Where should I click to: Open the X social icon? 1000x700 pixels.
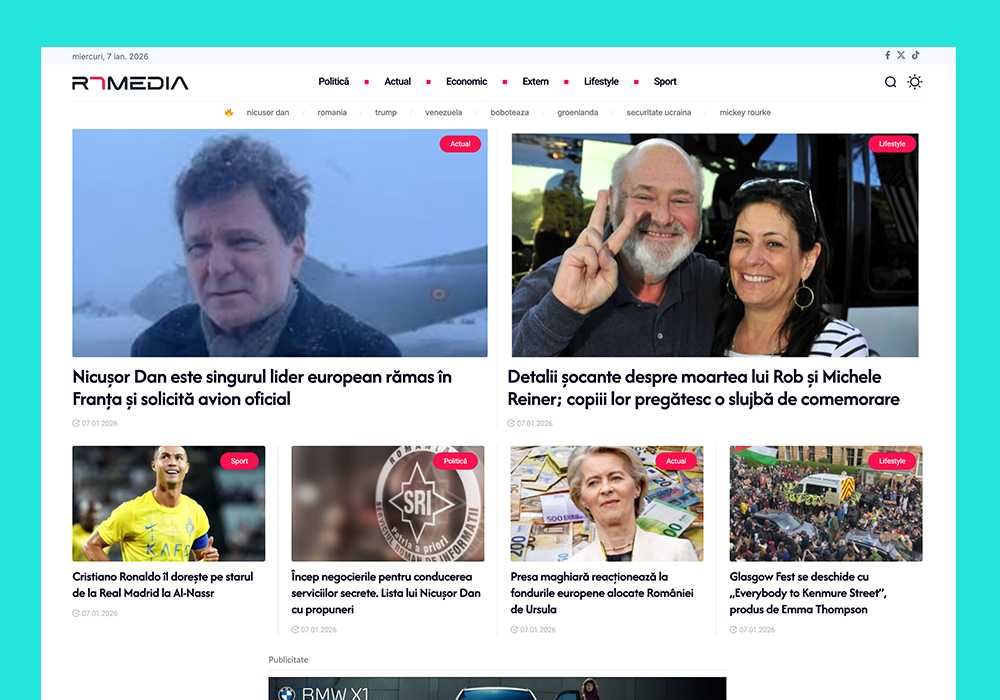(x=901, y=55)
